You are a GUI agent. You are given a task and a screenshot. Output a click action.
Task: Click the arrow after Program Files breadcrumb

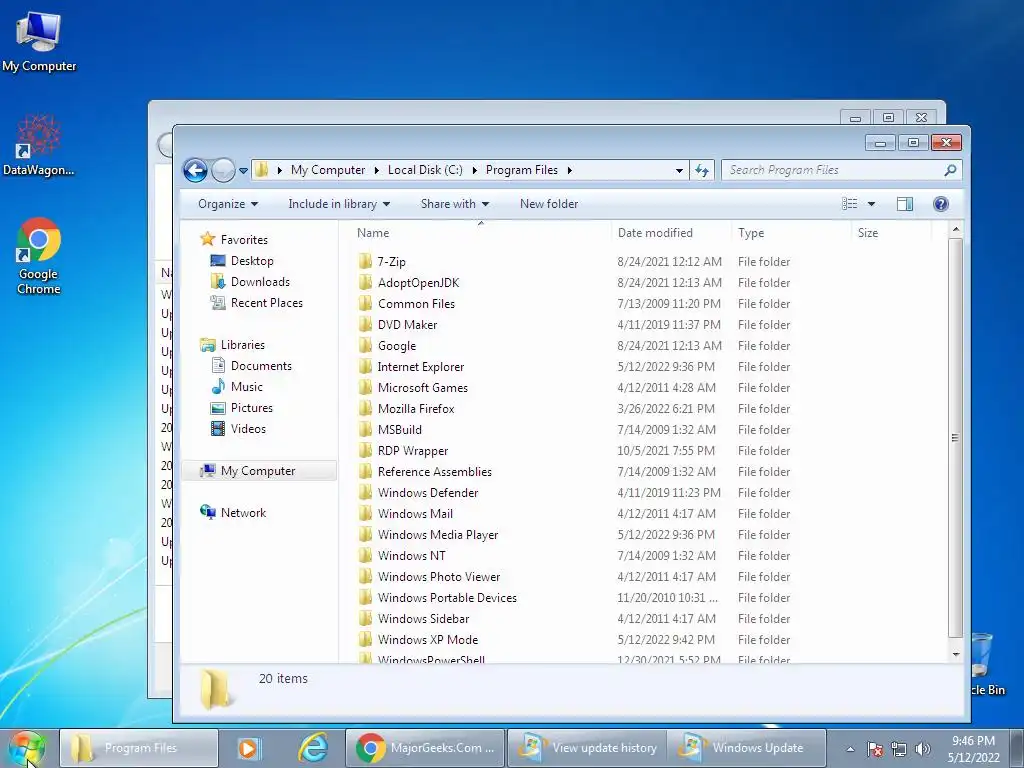coord(569,170)
